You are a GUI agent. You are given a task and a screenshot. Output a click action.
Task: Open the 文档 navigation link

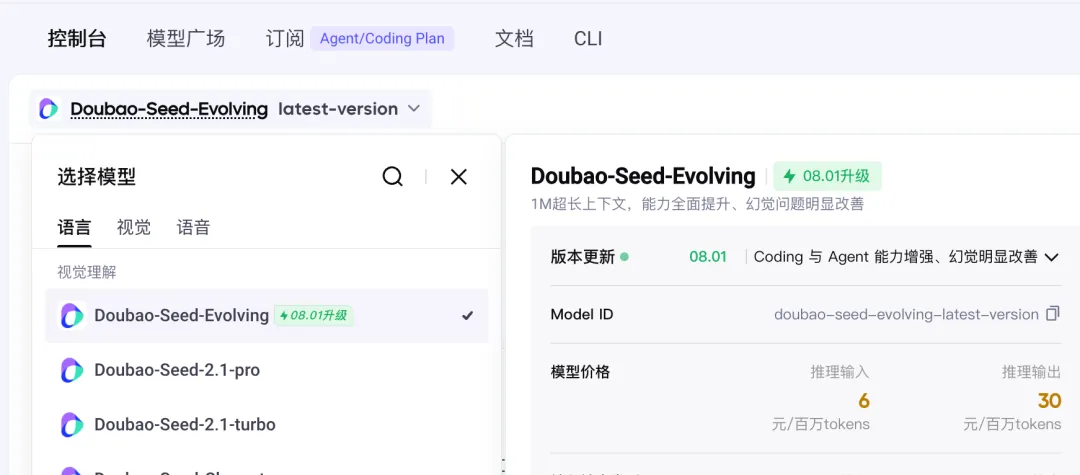[x=514, y=39]
